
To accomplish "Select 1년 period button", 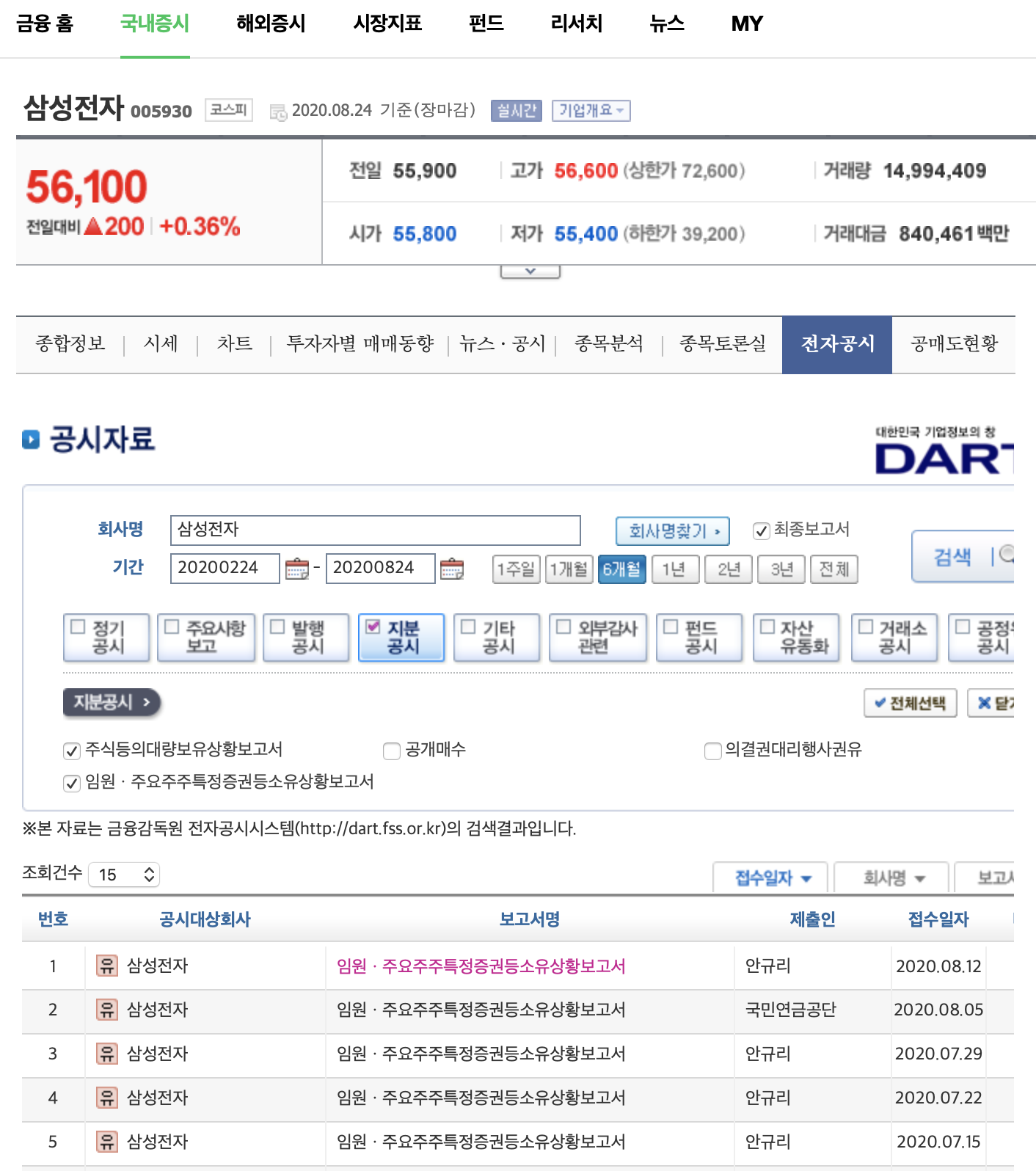I will tap(675, 569).
